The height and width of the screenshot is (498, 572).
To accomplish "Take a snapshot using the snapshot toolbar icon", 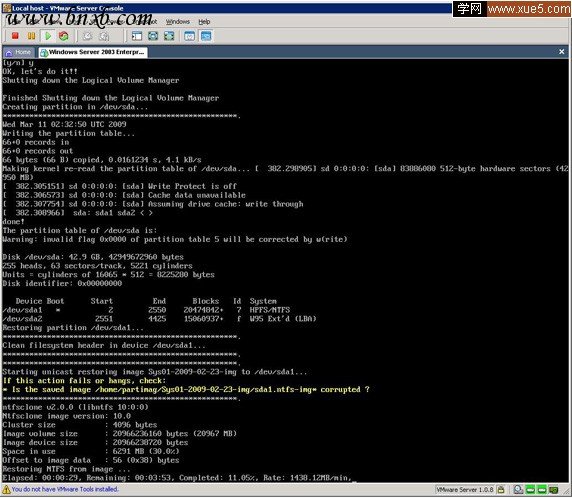I will click(x=88, y=36).
